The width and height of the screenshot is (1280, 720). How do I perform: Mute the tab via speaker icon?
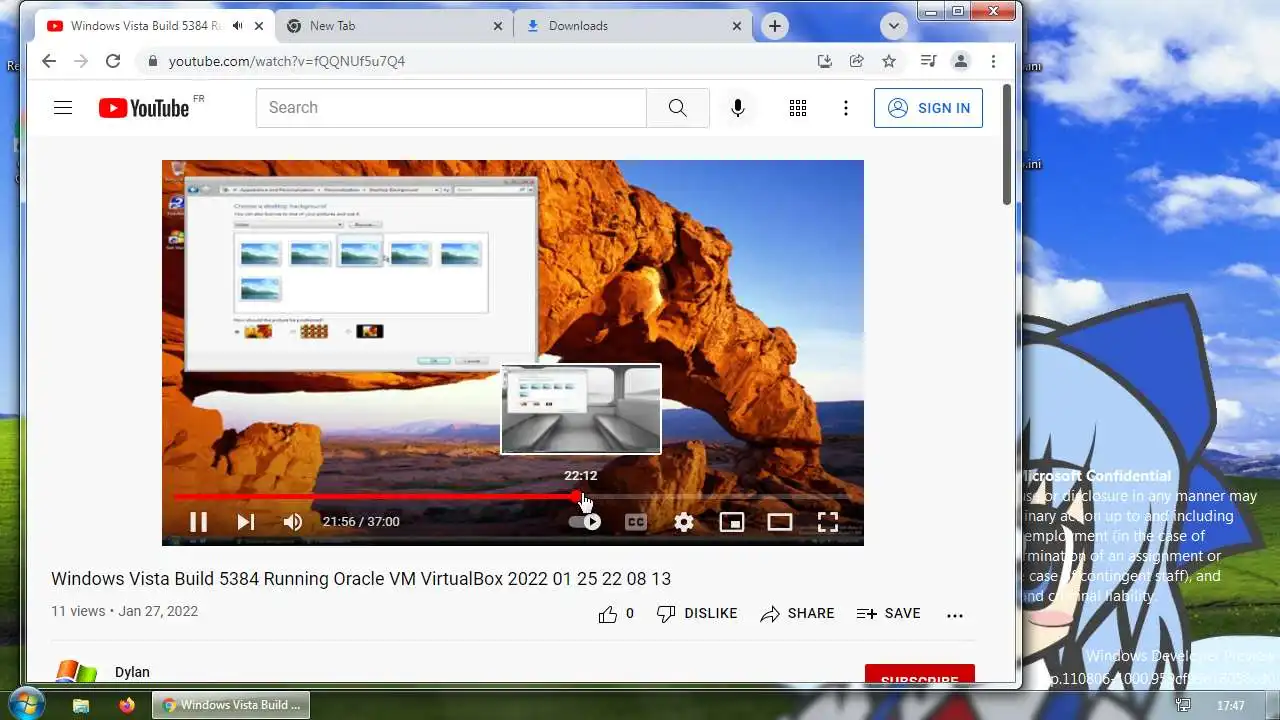pyautogui.click(x=238, y=26)
